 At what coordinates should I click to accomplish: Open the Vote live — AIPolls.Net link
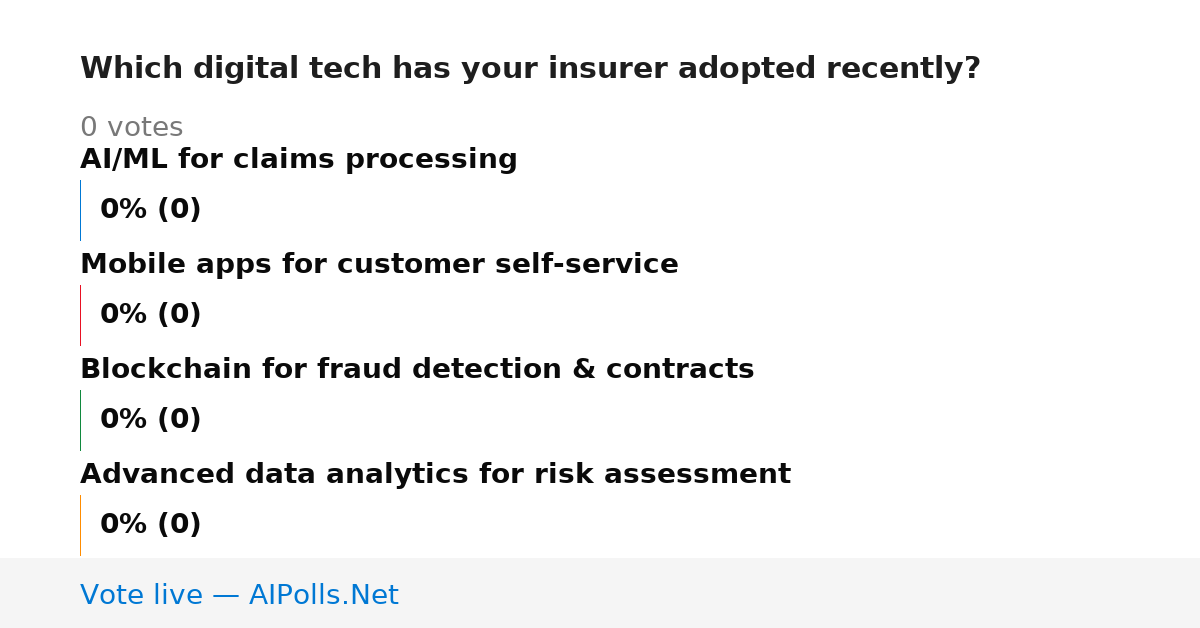point(239,595)
